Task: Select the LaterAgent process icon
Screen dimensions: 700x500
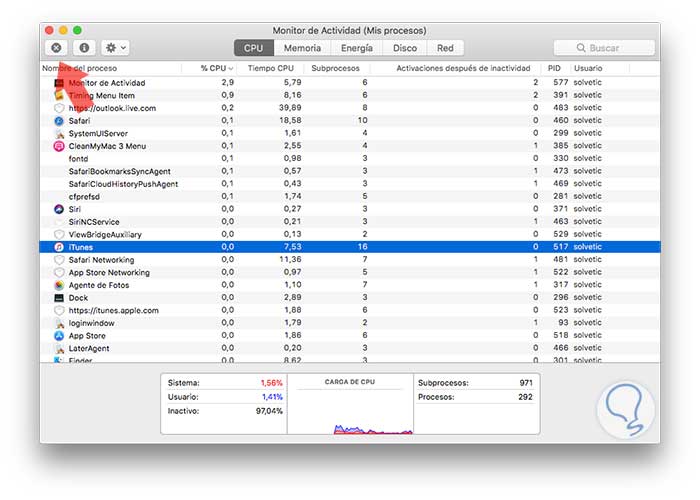Action: click(x=59, y=348)
